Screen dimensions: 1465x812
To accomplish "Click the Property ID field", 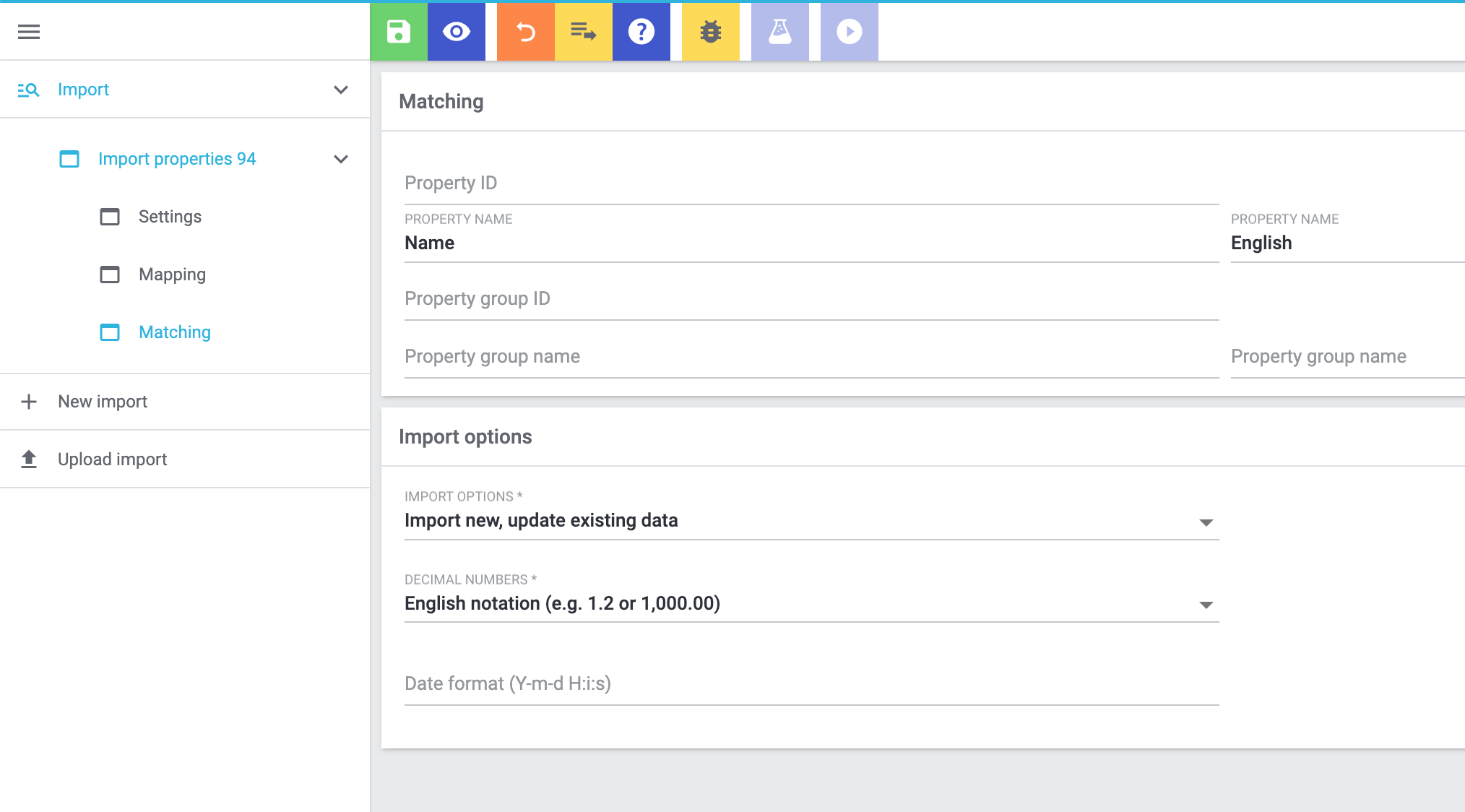I will click(x=811, y=183).
